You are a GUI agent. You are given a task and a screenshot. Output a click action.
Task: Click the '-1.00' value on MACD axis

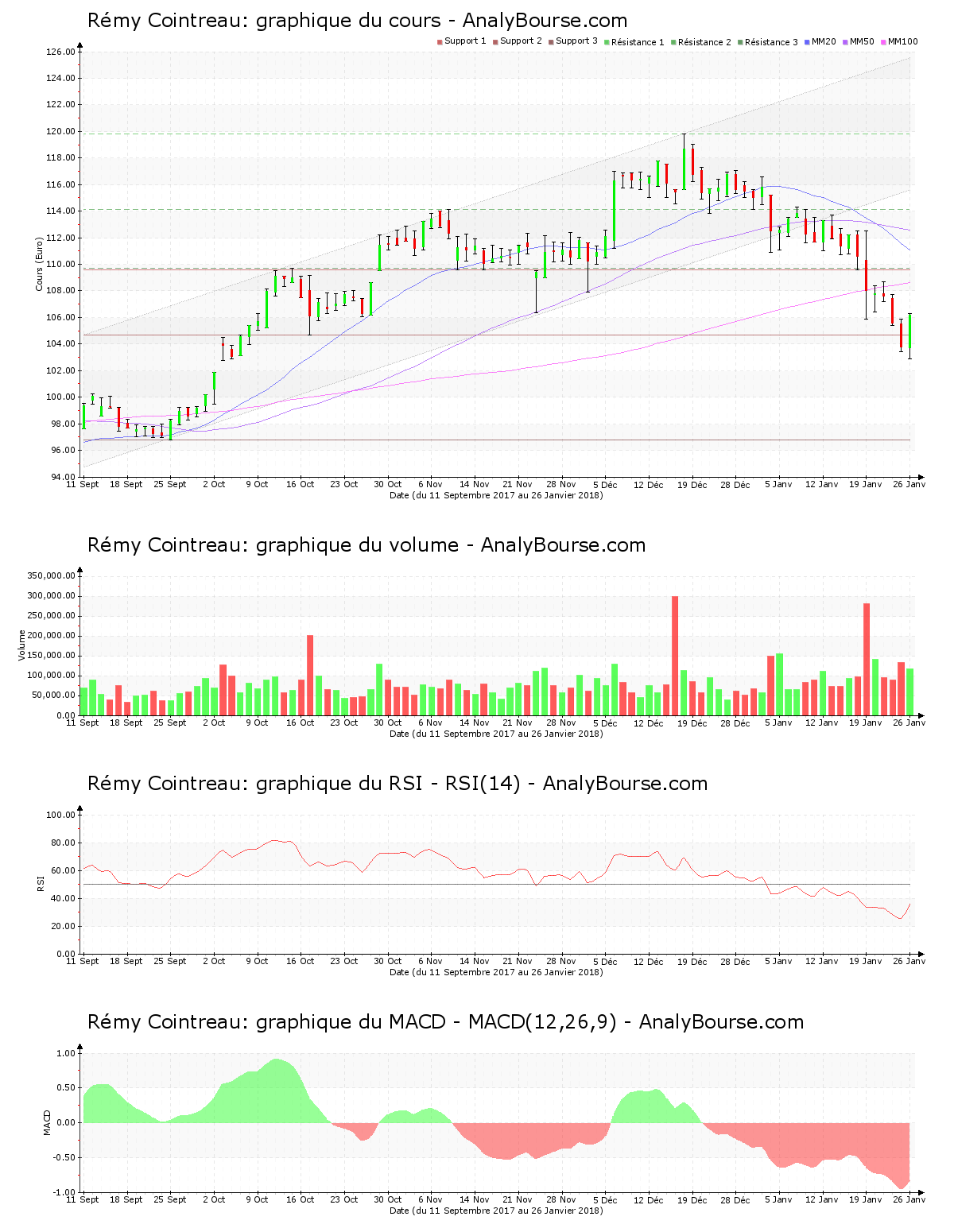(x=66, y=1192)
